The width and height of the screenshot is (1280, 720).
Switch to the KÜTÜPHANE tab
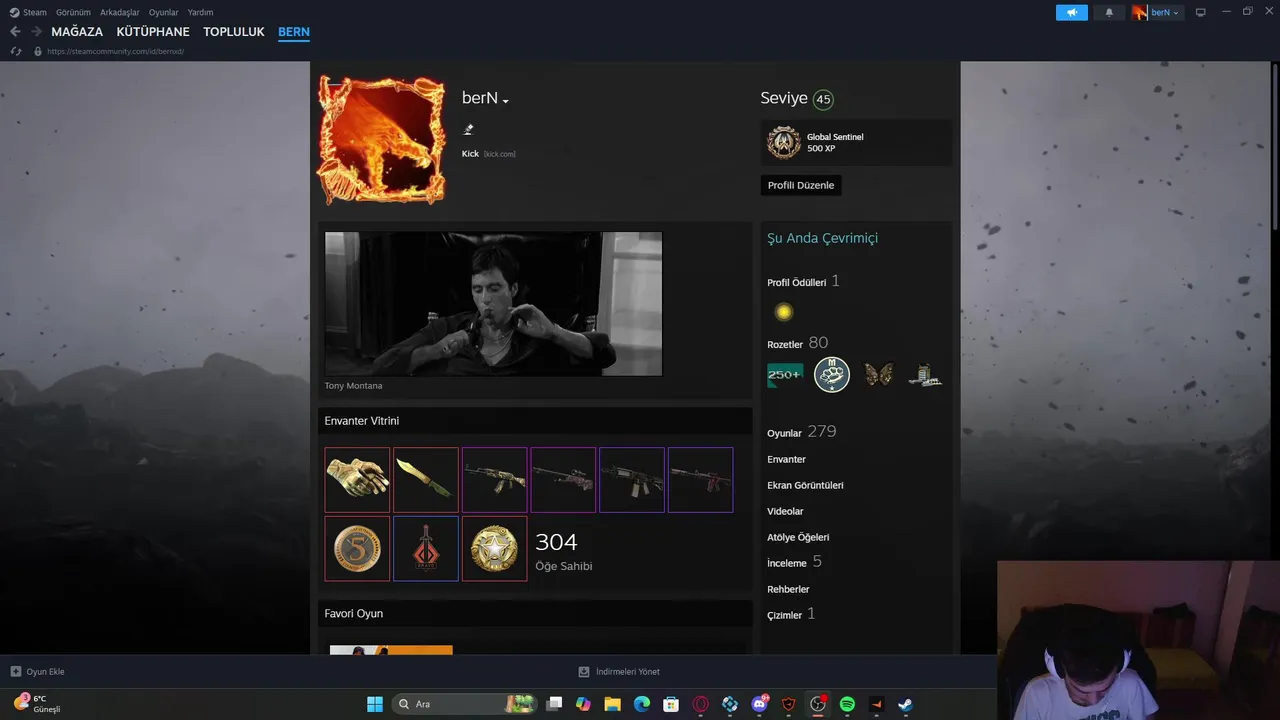pos(153,32)
